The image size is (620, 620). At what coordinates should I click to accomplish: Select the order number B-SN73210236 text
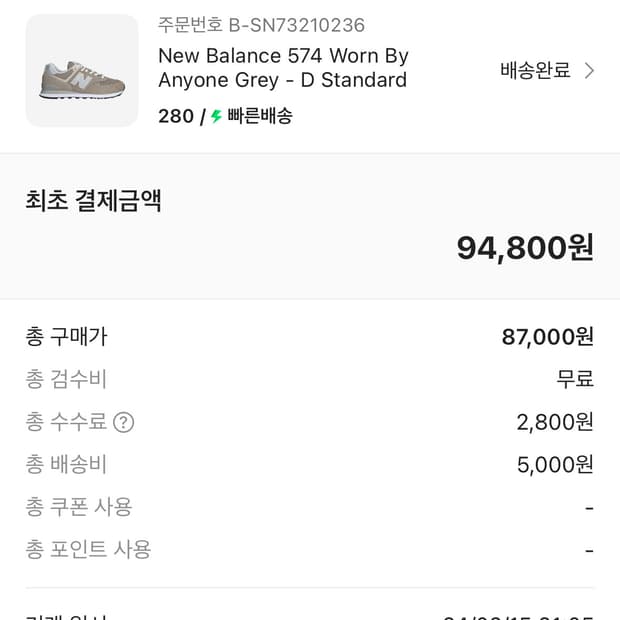pos(261,25)
